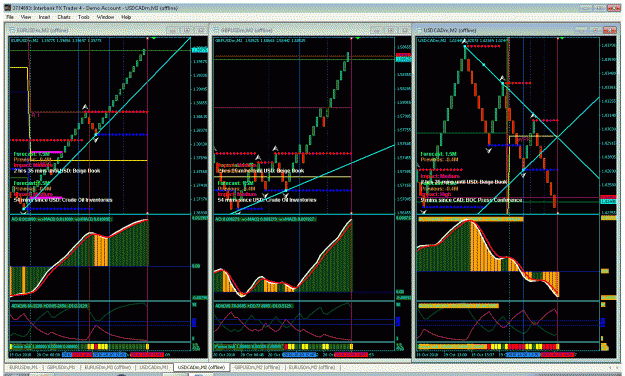This screenshot has height=376, width=625.
Task: Open the Help menu
Action: coord(126,17)
